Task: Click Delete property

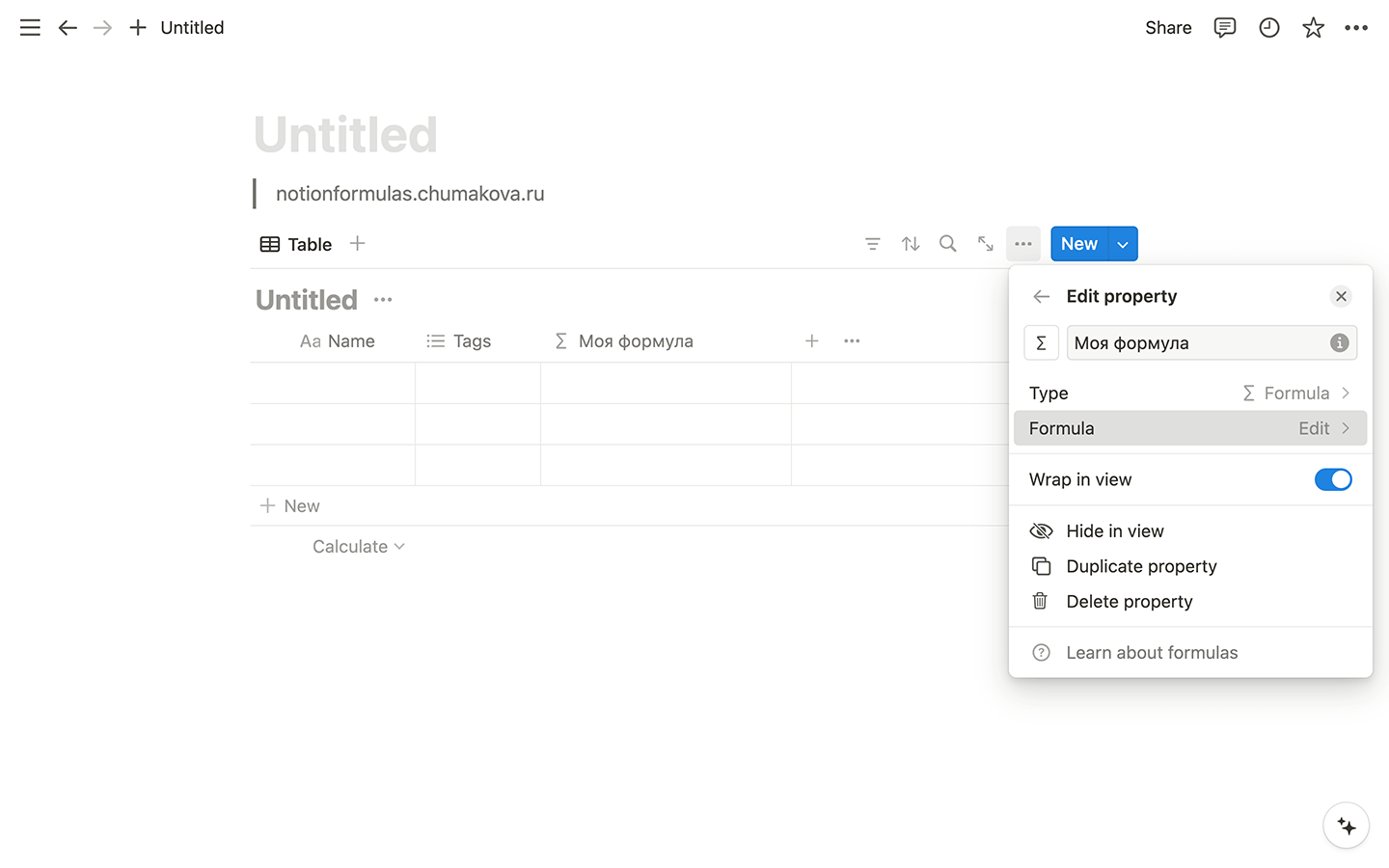Action: point(1190,602)
